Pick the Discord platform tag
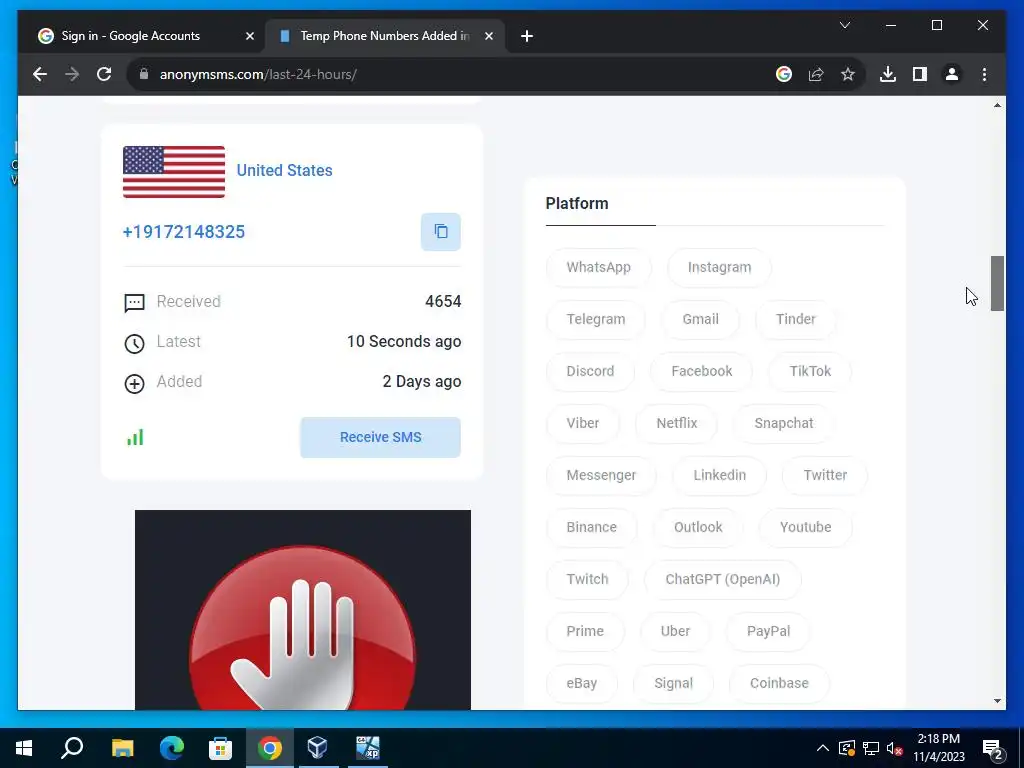Screen dimensions: 1024x768 coord(590,371)
